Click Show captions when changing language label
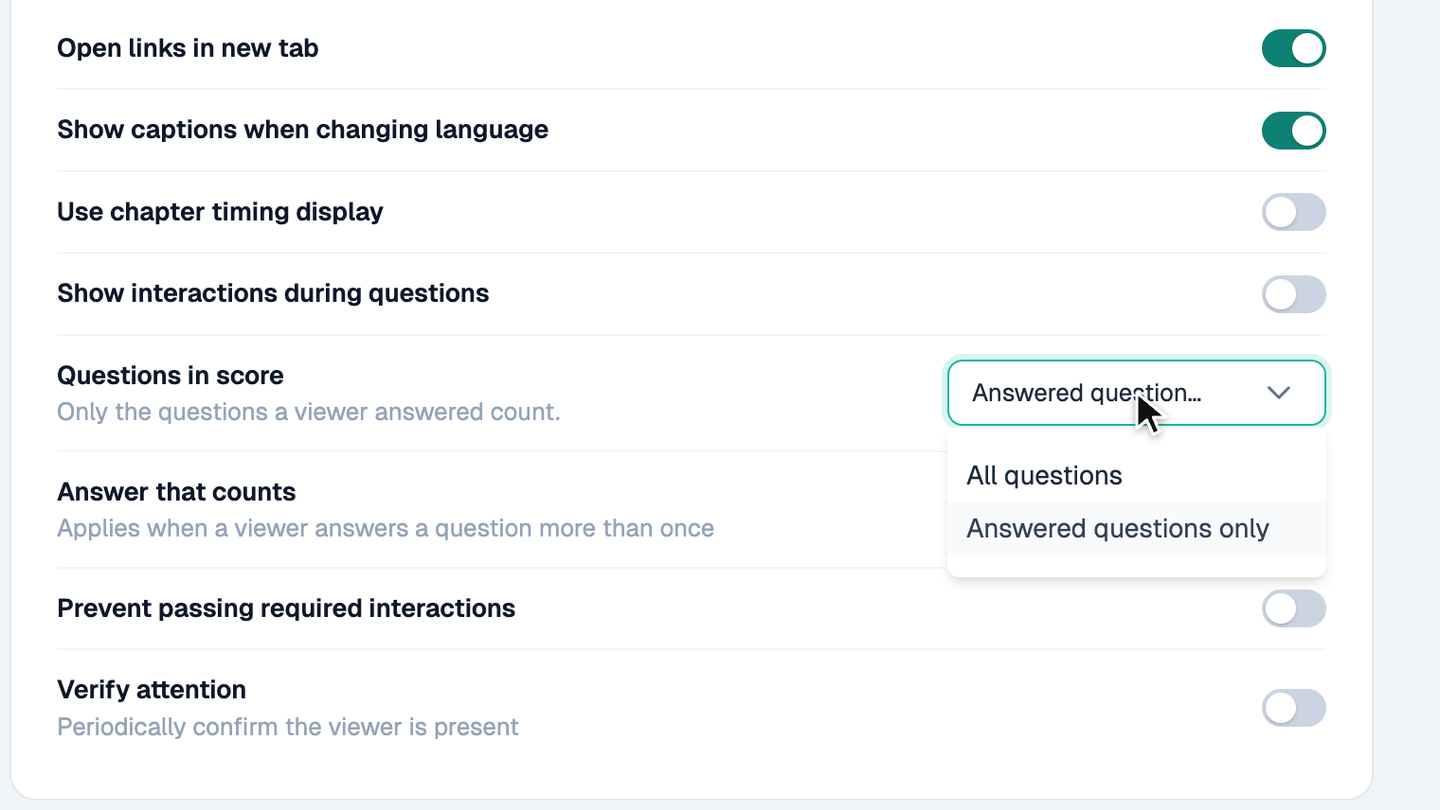The width and height of the screenshot is (1440, 810). [303, 130]
